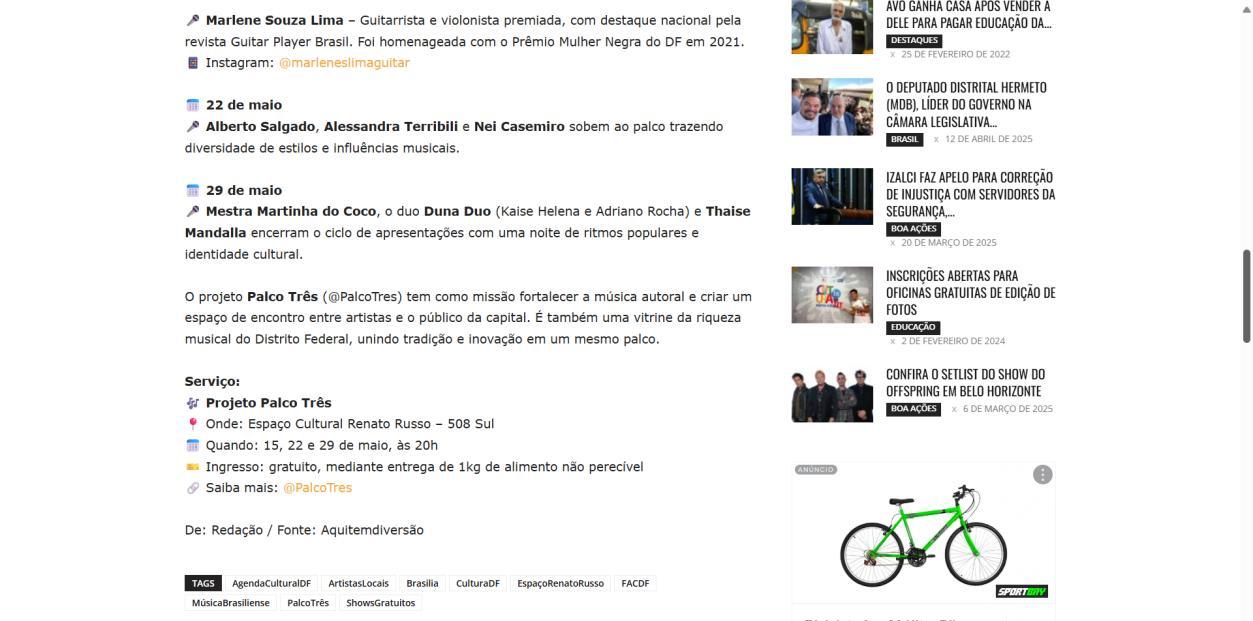Click the pin emoji beside Onde
The height and width of the screenshot is (621, 1253).
193,424
